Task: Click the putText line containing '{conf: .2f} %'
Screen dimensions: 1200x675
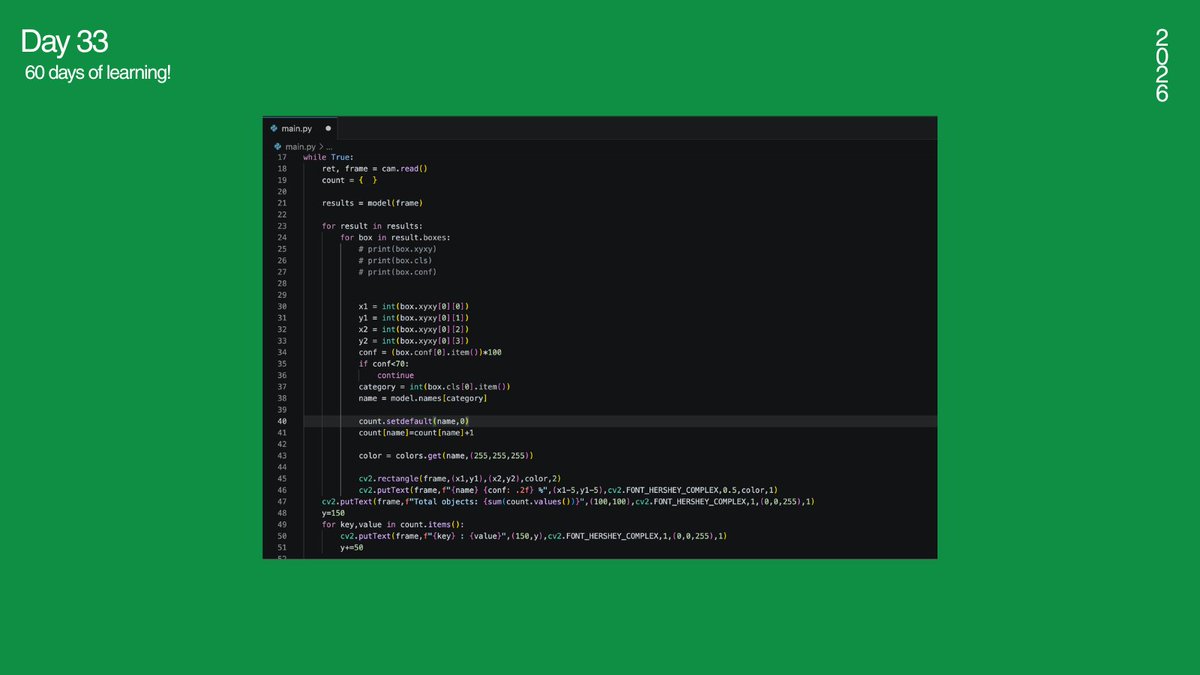Action: pos(568,490)
